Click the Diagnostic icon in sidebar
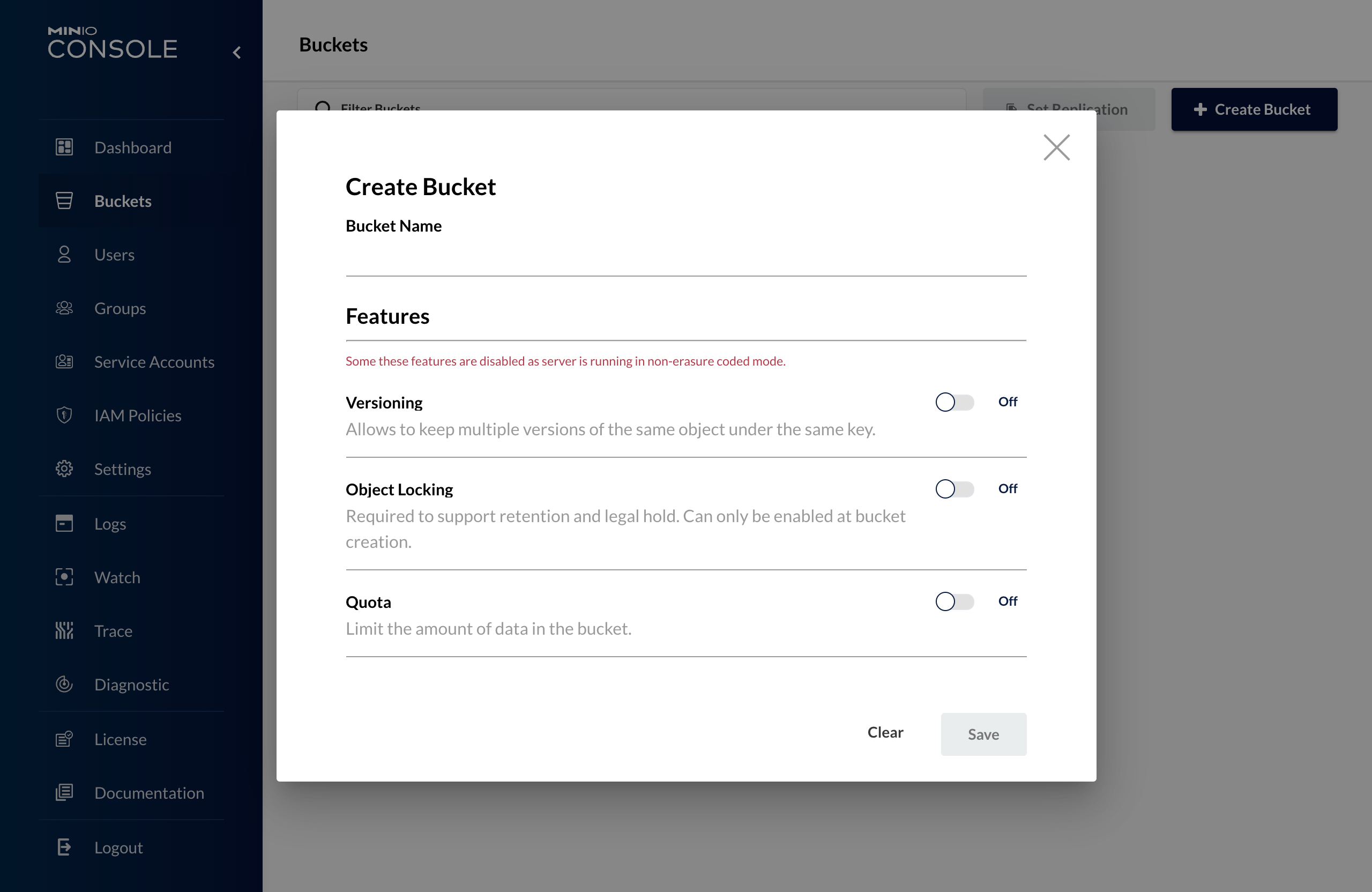The width and height of the screenshot is (1372, 892). 64,684
